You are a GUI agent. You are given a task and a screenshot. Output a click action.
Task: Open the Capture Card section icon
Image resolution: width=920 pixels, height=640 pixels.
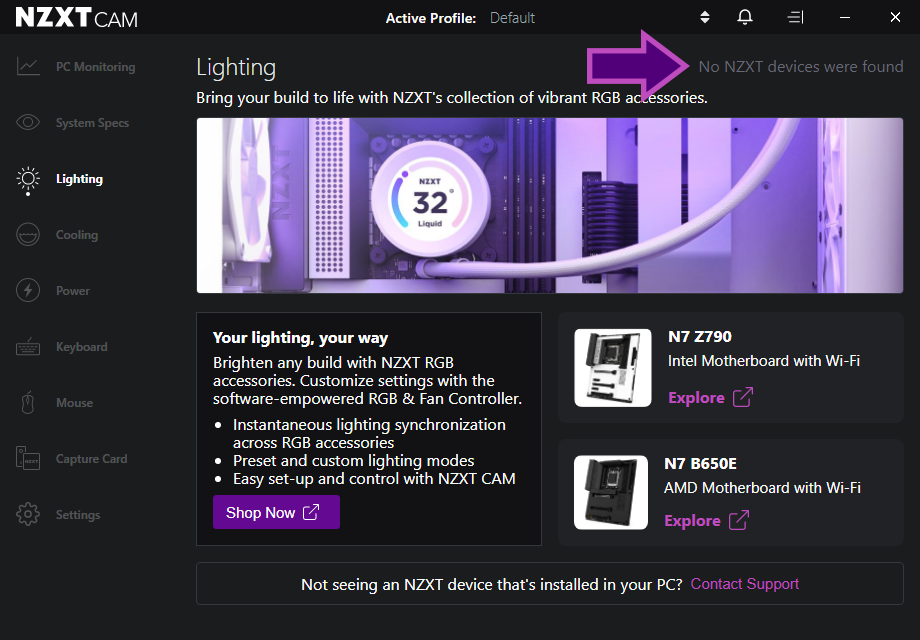[x=28, y=458]
